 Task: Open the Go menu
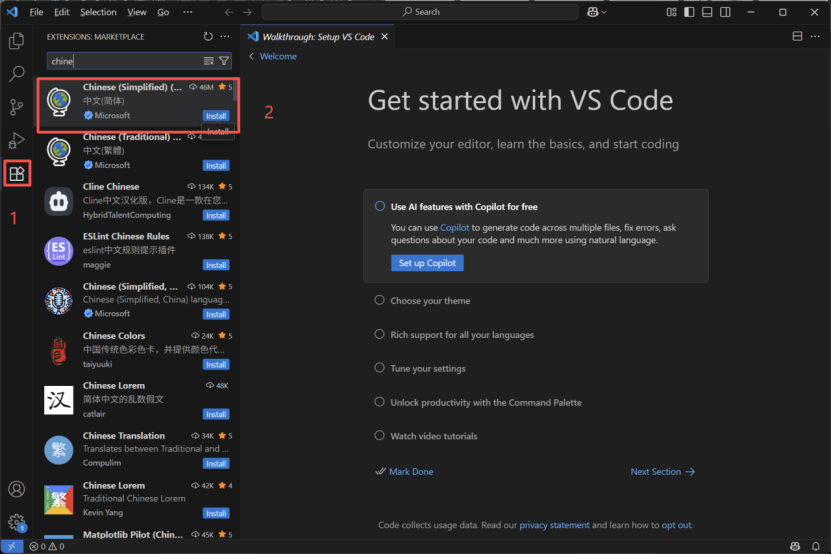pyautogui.click(x=163, y=12)
